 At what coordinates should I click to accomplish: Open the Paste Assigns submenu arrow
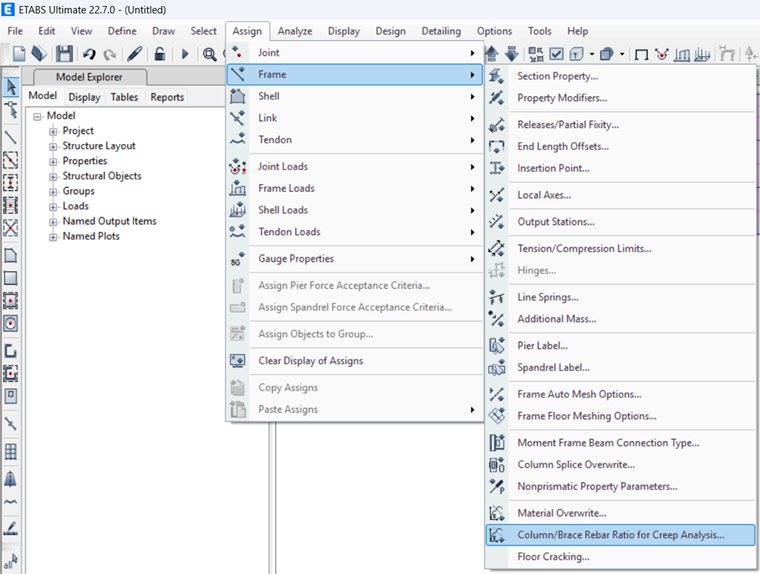pos(472,410)
